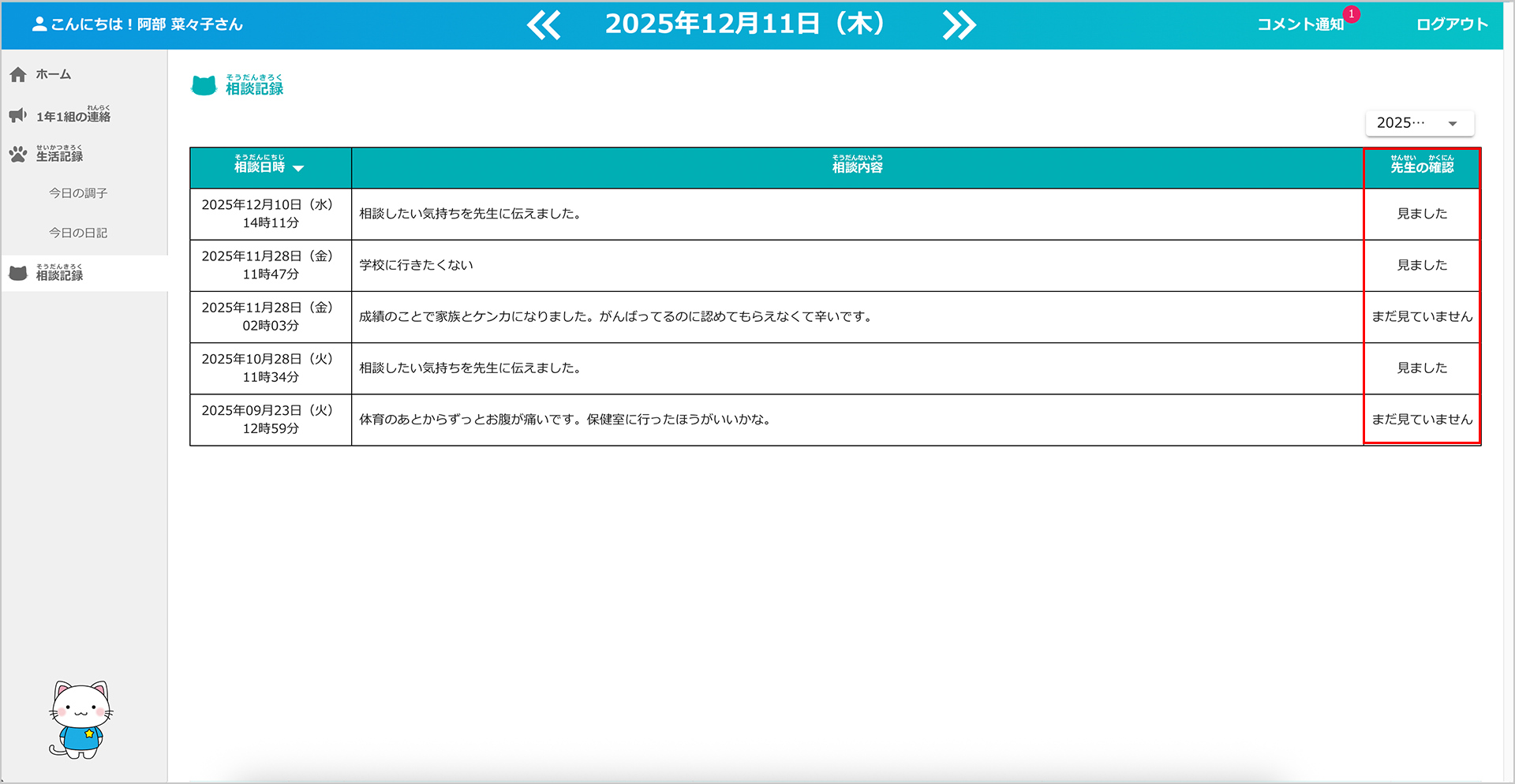The width and height of the screenshot is (1515, 784).
Task: Click the cat mascot character
Action: (80, 719)
